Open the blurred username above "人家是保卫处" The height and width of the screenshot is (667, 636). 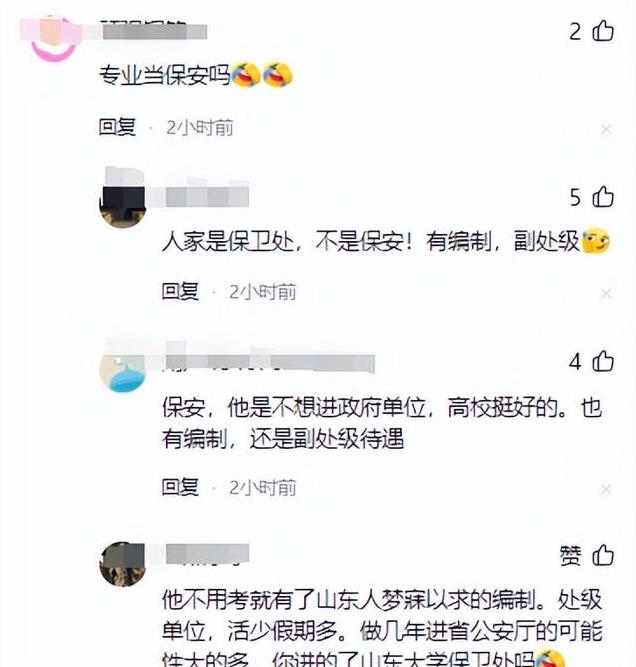(207, 197)
